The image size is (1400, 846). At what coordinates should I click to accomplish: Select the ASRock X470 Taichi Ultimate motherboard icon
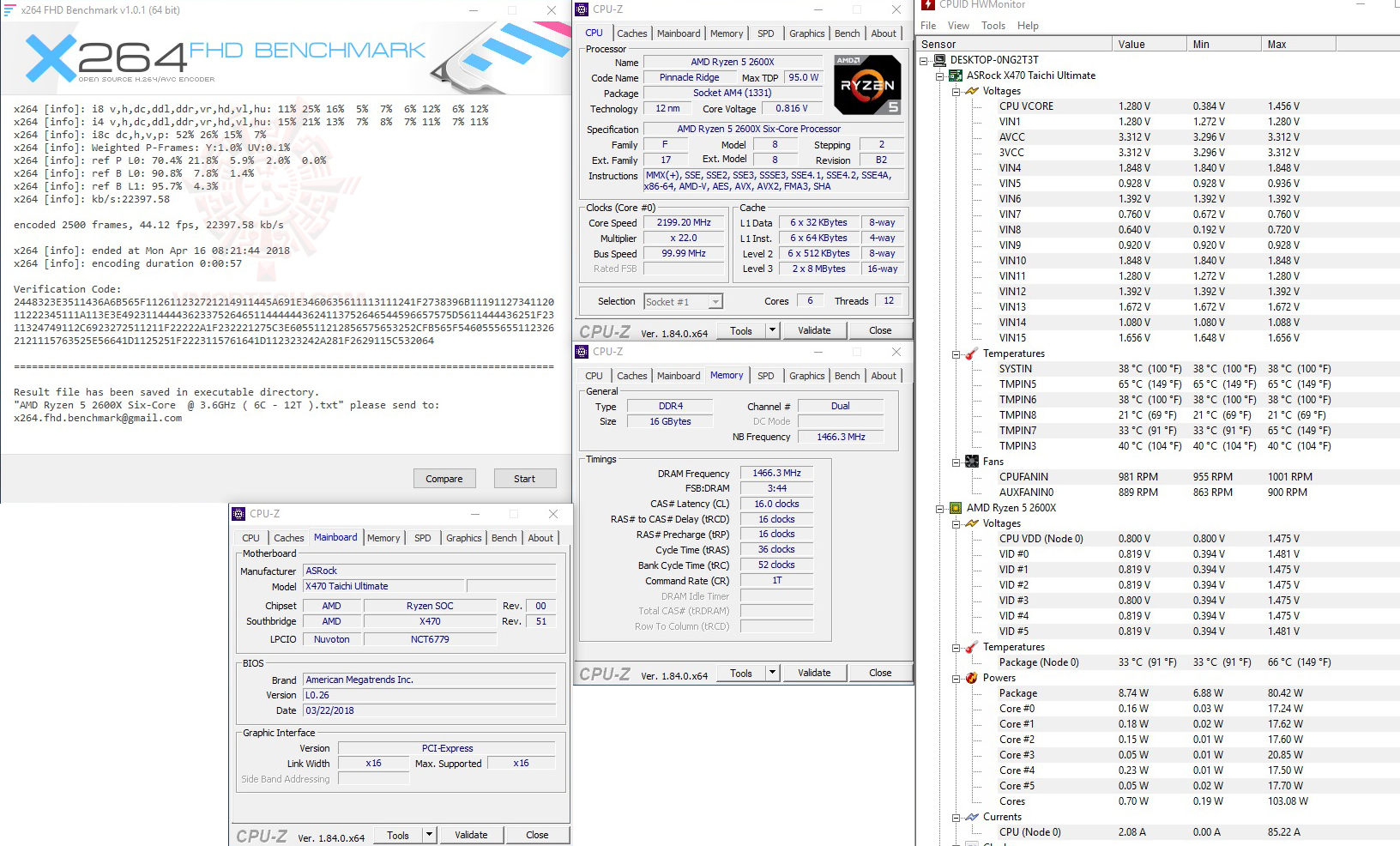pyautogui.click(x=956, y=76)
